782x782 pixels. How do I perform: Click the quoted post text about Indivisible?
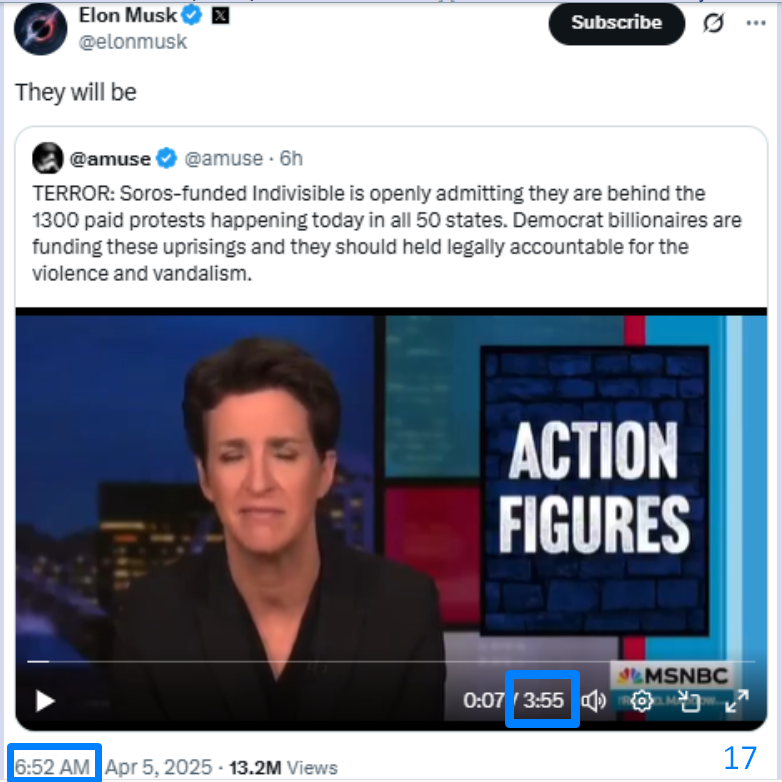387,233
